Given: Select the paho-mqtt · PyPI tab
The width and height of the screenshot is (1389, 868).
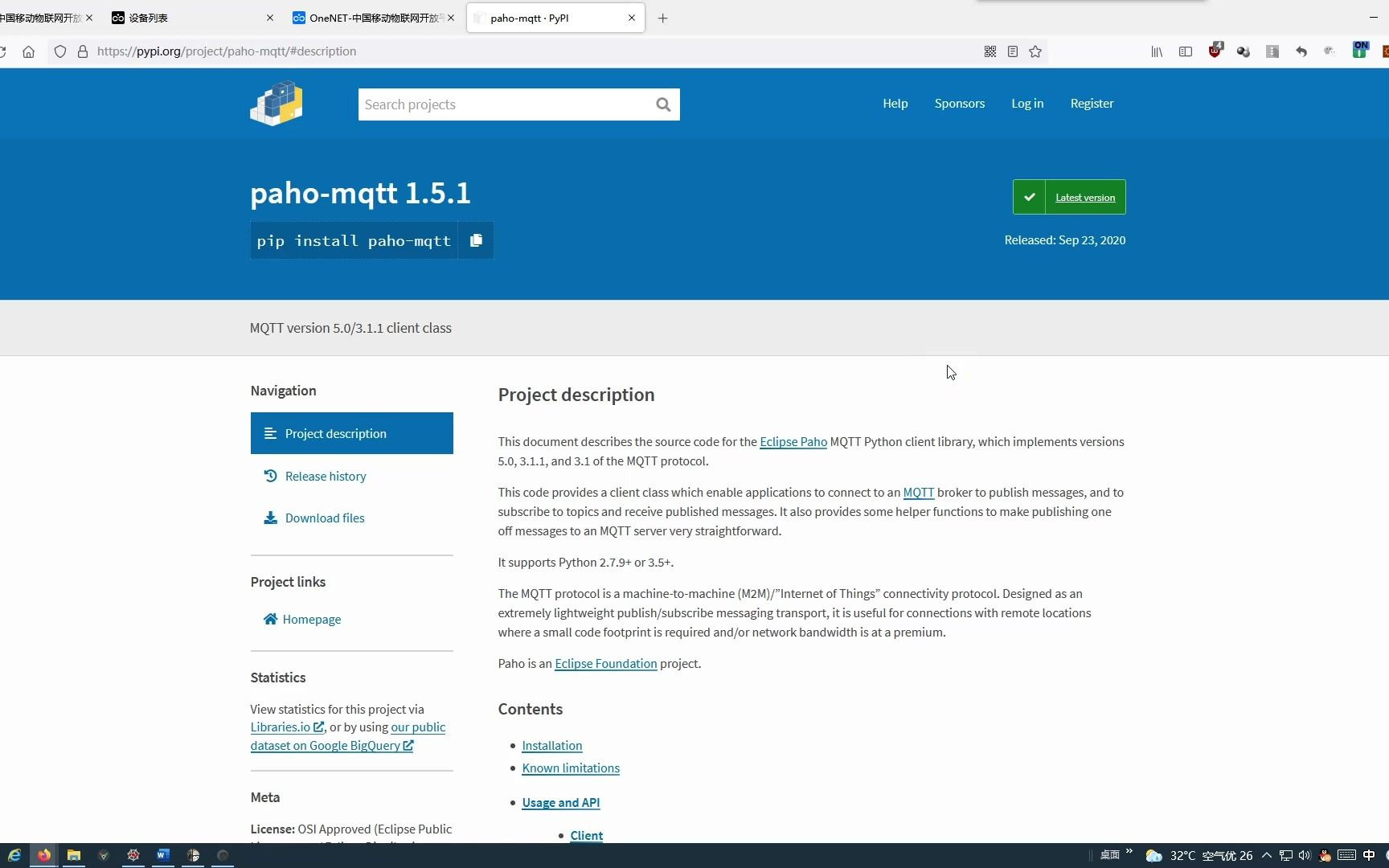Looking at the screenshot, I should (555, 18).
